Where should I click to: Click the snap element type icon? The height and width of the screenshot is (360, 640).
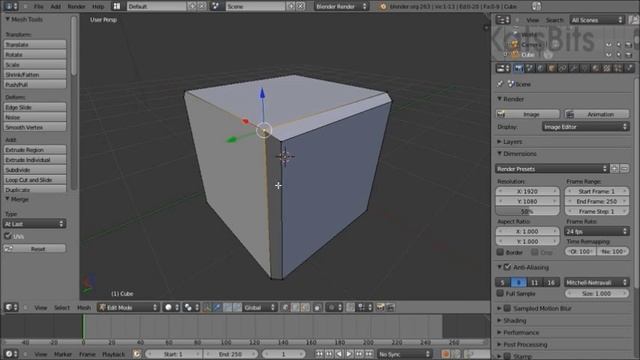tap(364, 307)
